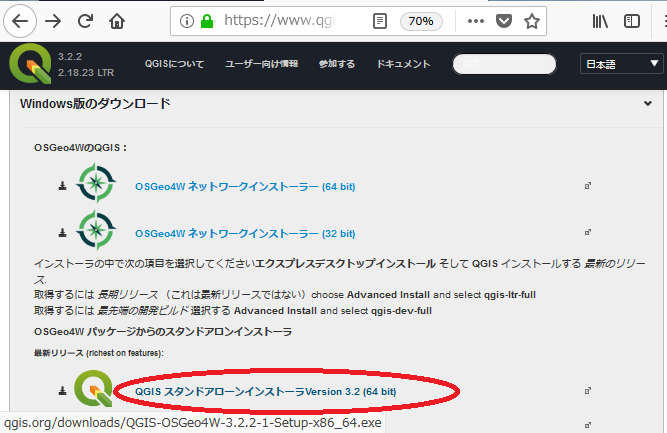Click OSGeo4W compass icon for 32 bit installer
The image size is (667, 433).
(x=96, y=230)
